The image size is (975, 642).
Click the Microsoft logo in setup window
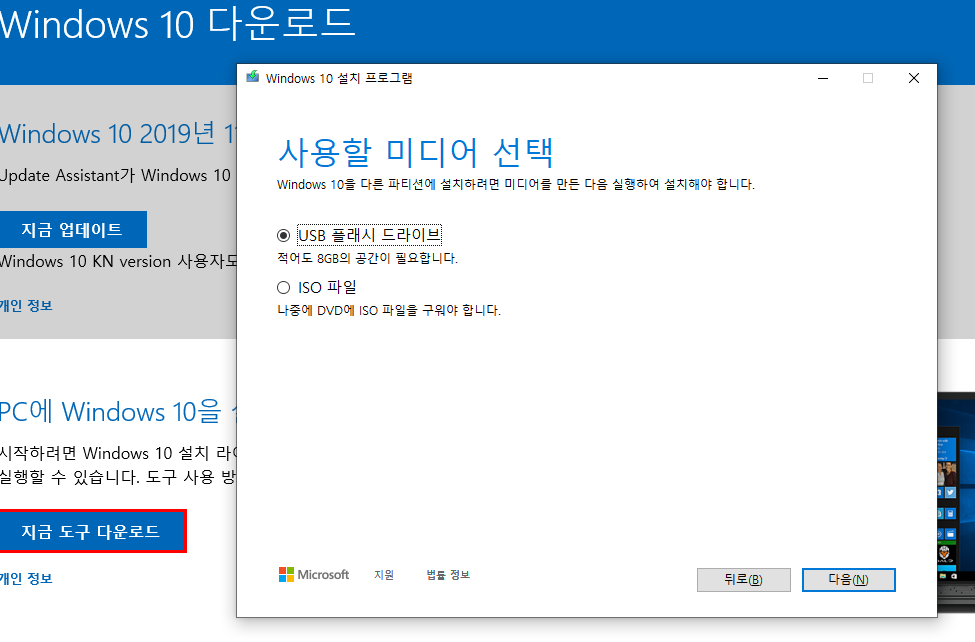click(x=314, y=574)
